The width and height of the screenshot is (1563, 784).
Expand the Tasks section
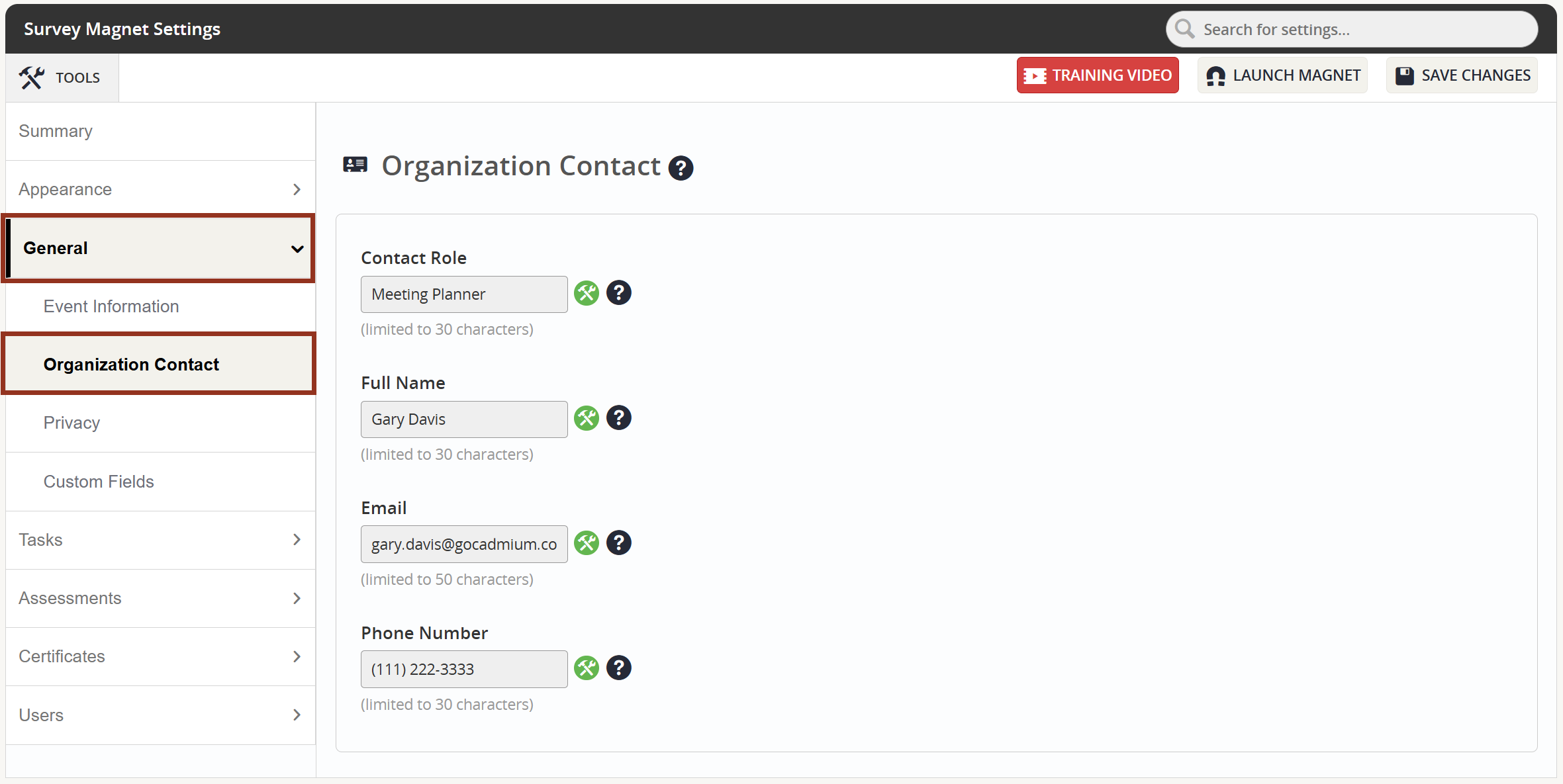(160, 540)
